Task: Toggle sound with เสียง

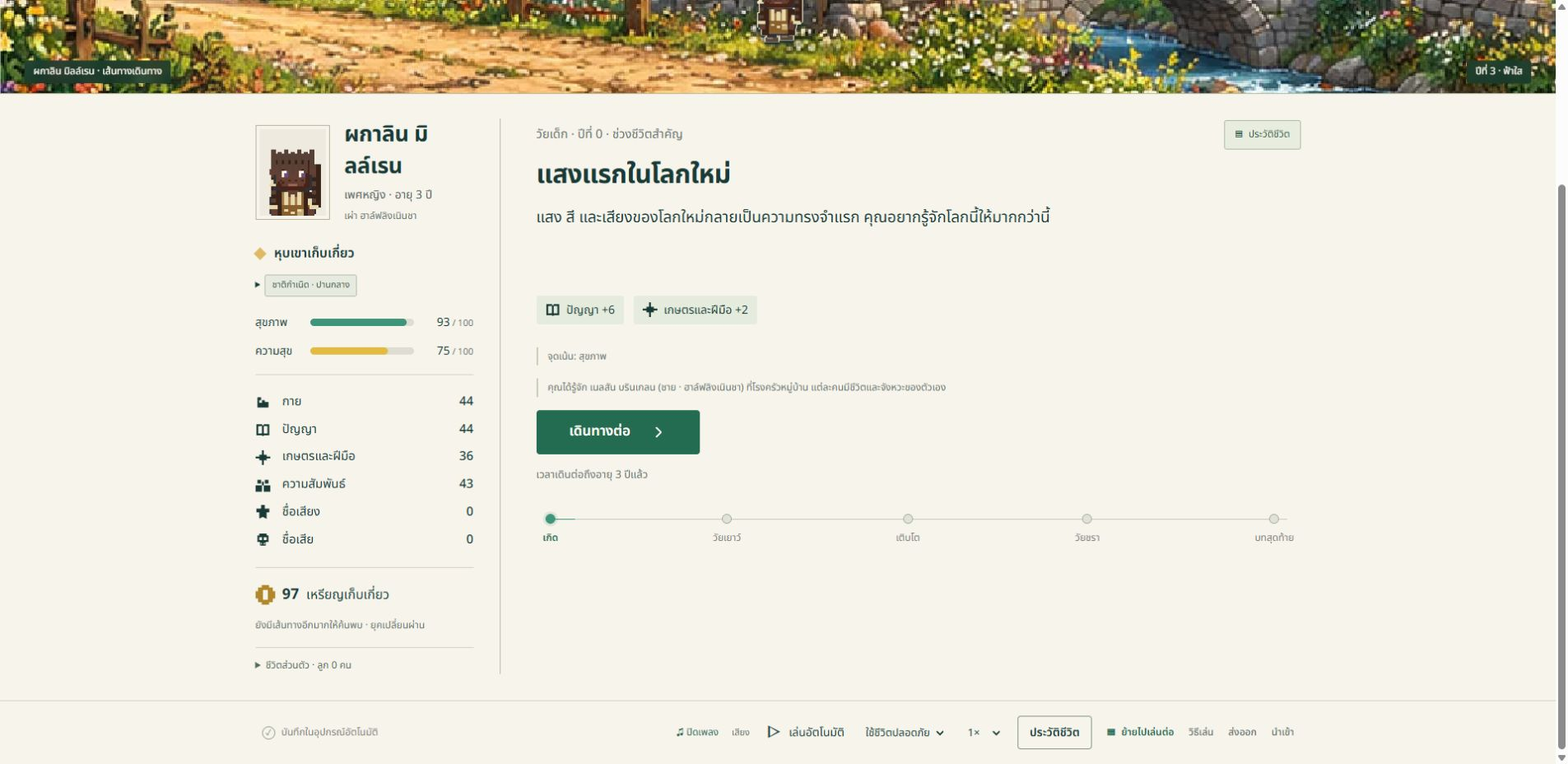Action: [741, 732]
